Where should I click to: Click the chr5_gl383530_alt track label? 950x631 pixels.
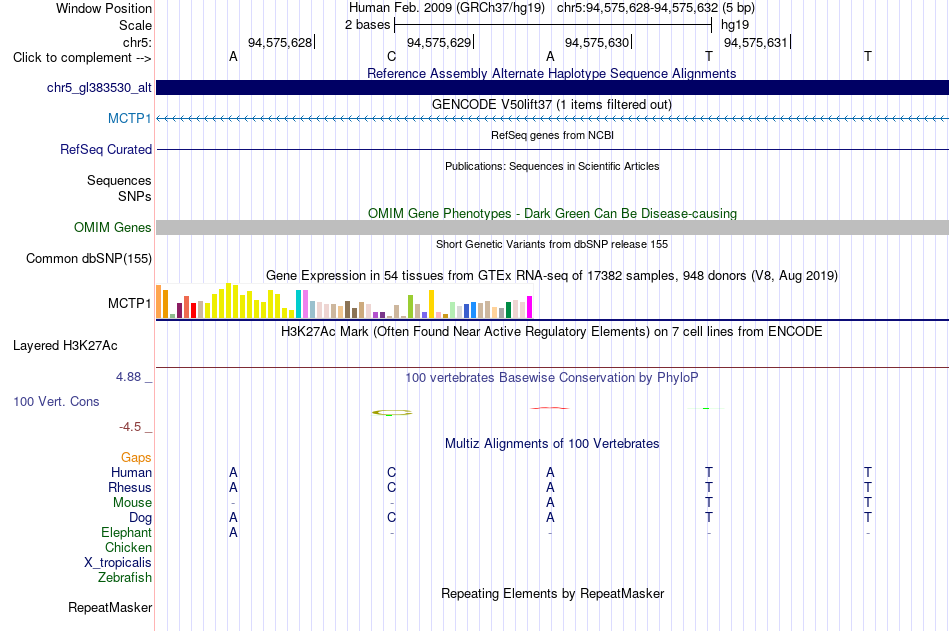coord(99,88)
